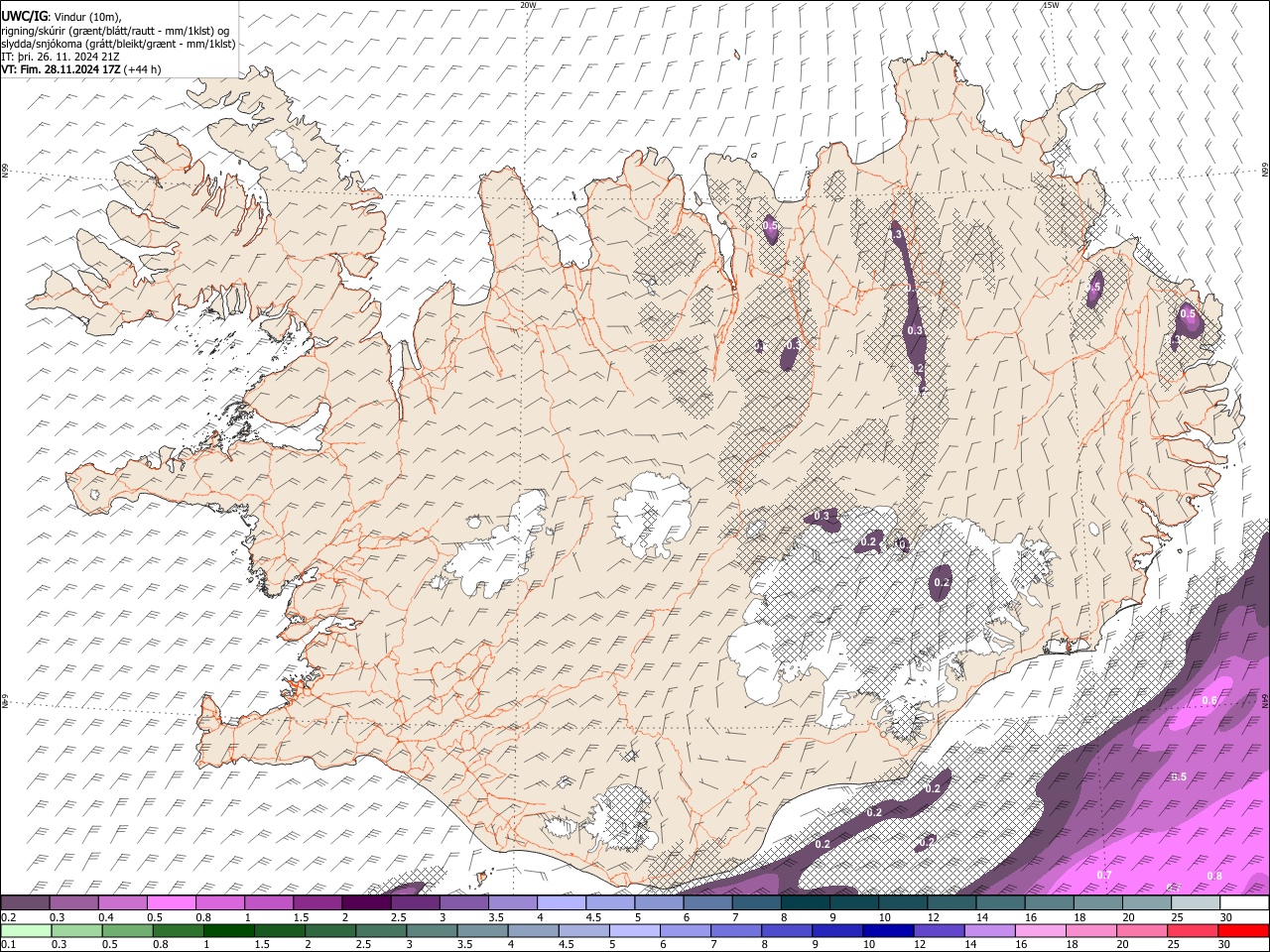Pick the purple 12 rain legend swatch
The height and width of the screenshot is (952, 1270).
[x=939, y=930]
